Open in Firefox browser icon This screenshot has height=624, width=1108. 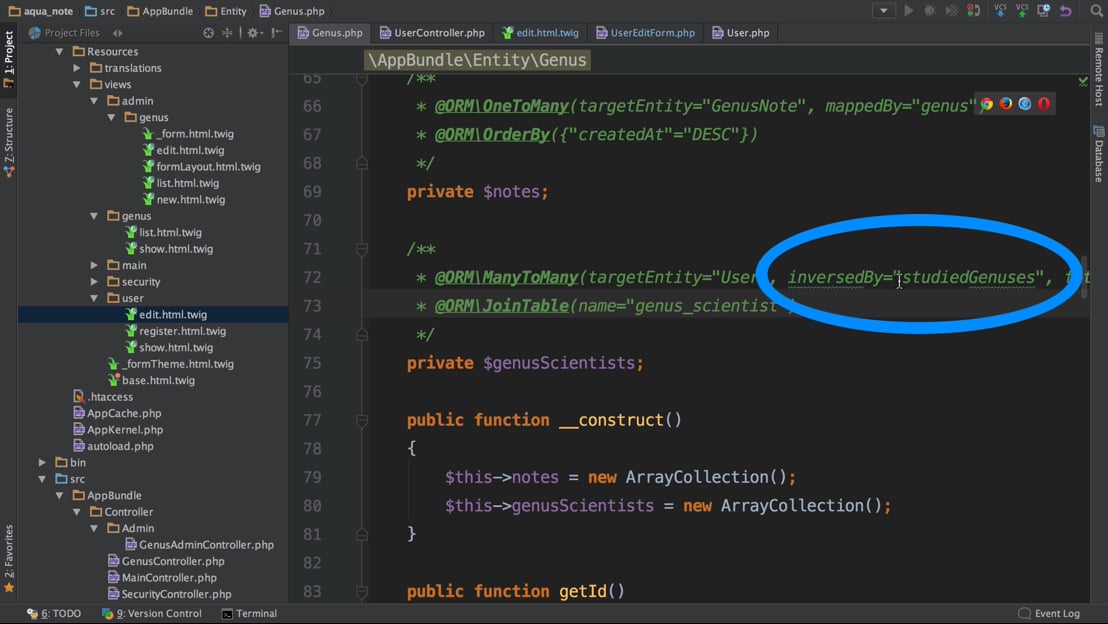(1006, 104)
